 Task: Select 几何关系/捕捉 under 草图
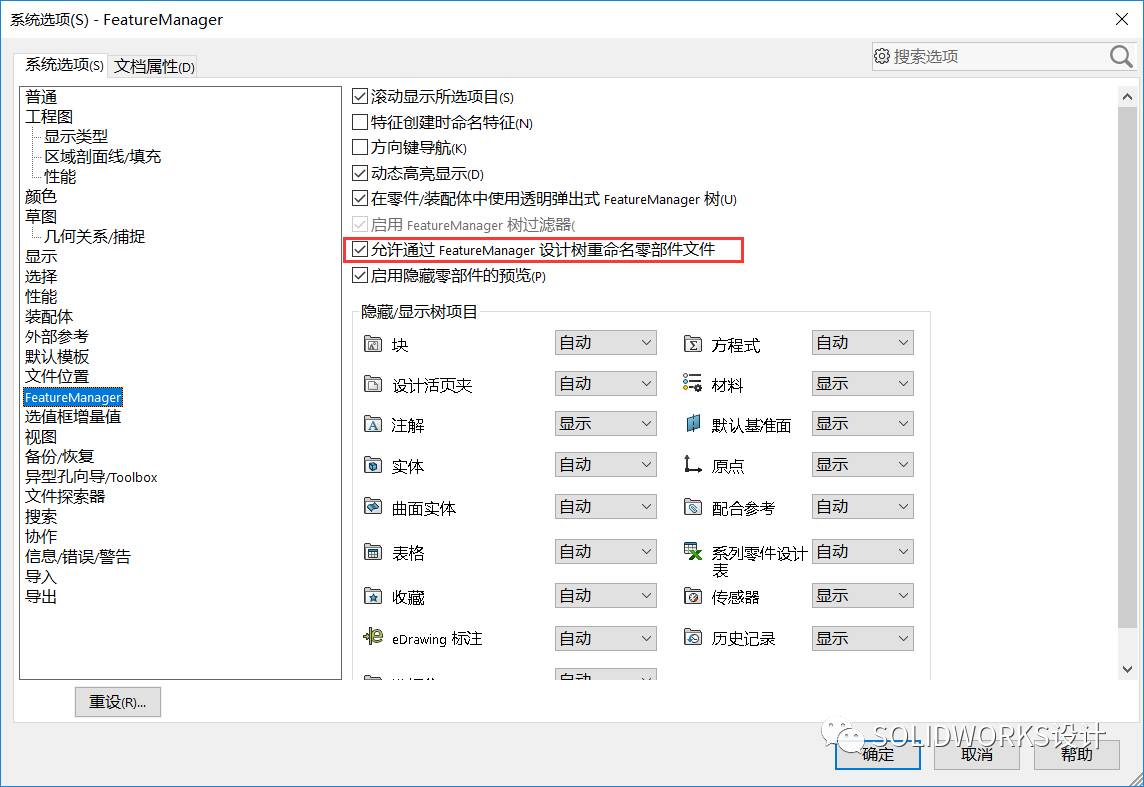coord(95,236)
